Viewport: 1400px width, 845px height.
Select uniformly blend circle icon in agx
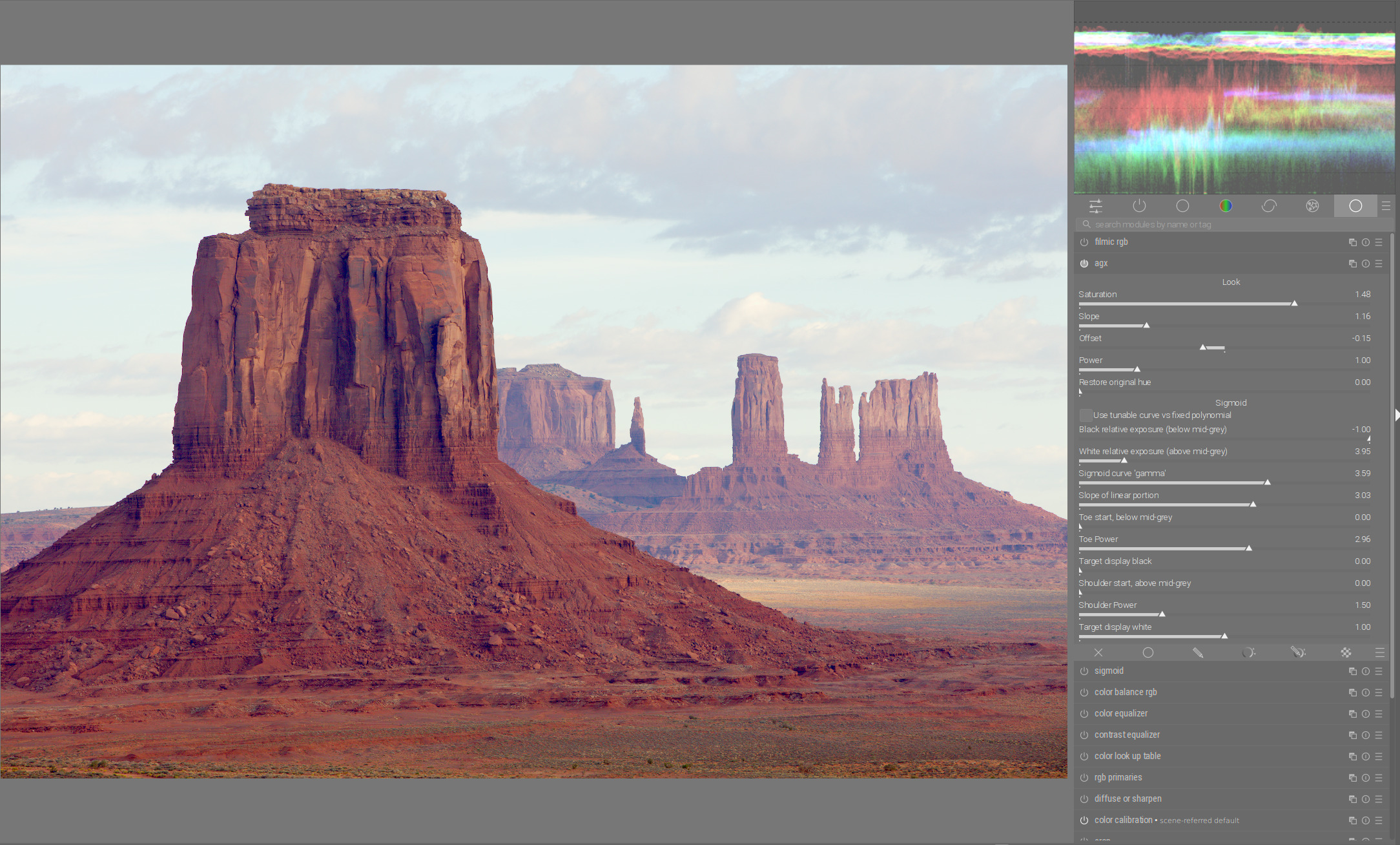1148,652
